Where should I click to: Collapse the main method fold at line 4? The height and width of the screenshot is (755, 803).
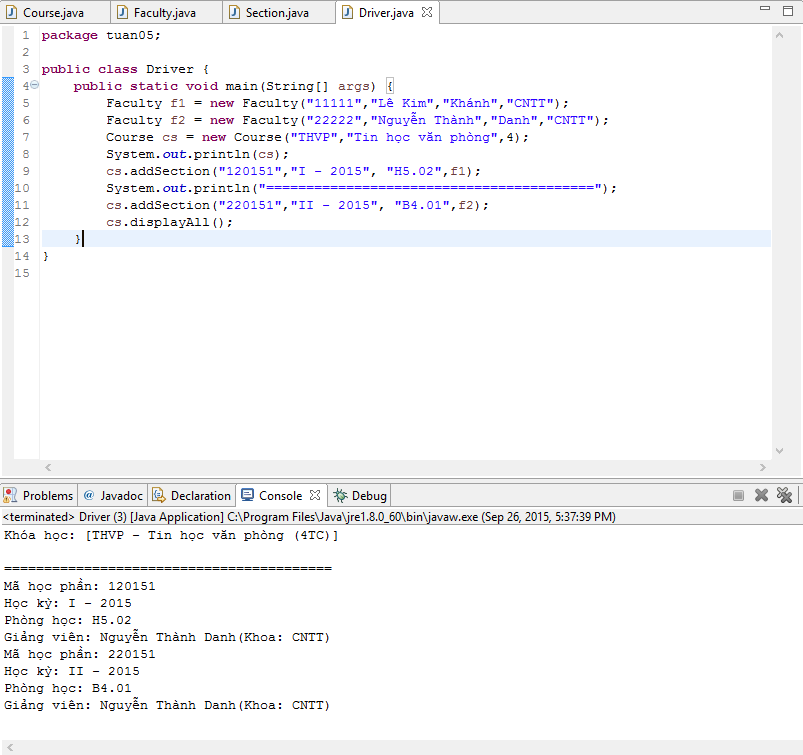34,85
